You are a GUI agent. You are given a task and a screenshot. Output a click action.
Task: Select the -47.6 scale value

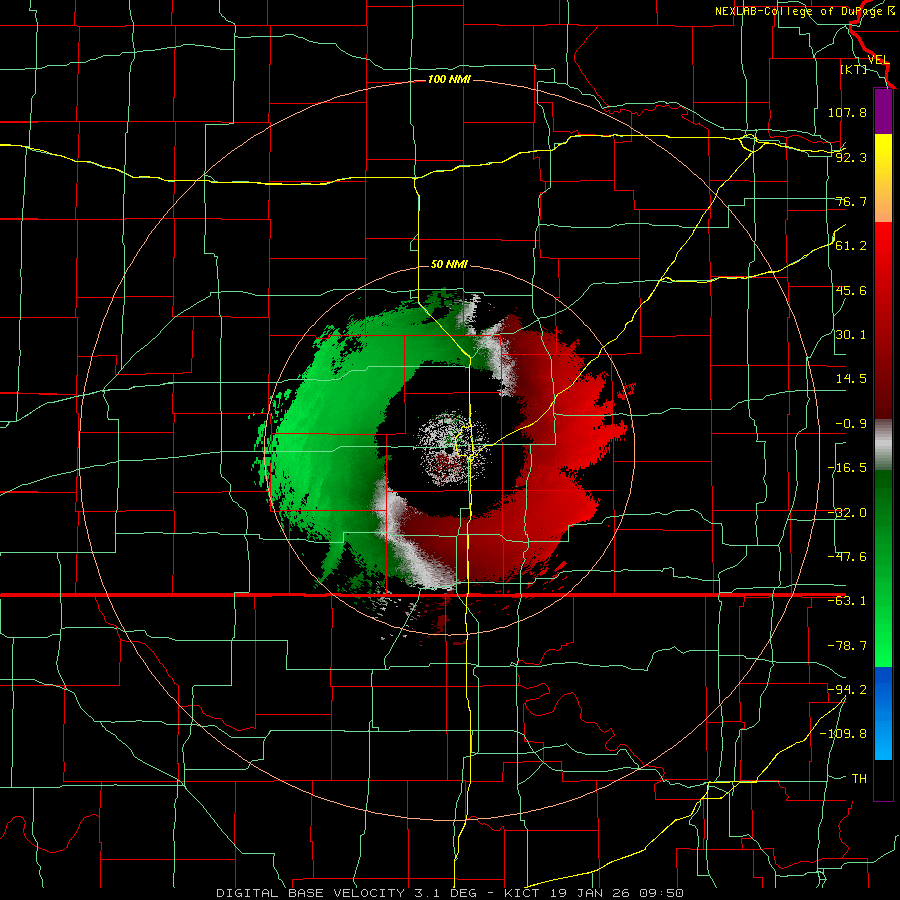click(x=847, y=557)
